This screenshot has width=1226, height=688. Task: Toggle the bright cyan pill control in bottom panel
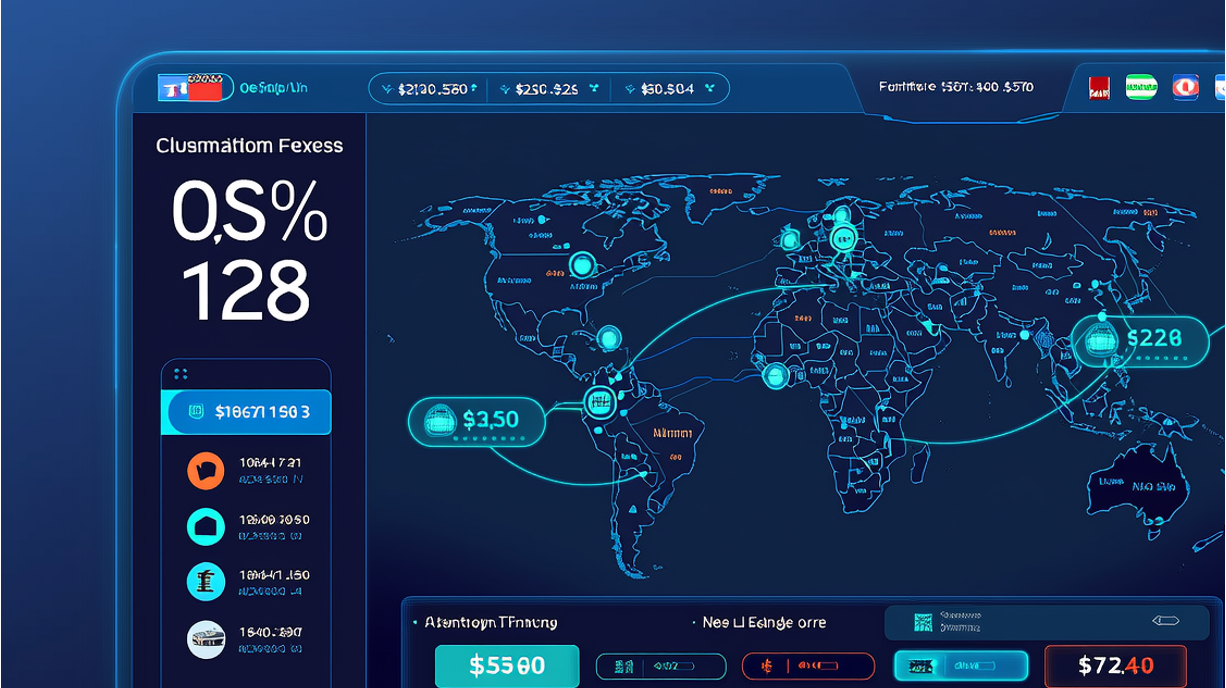(960, 666)
